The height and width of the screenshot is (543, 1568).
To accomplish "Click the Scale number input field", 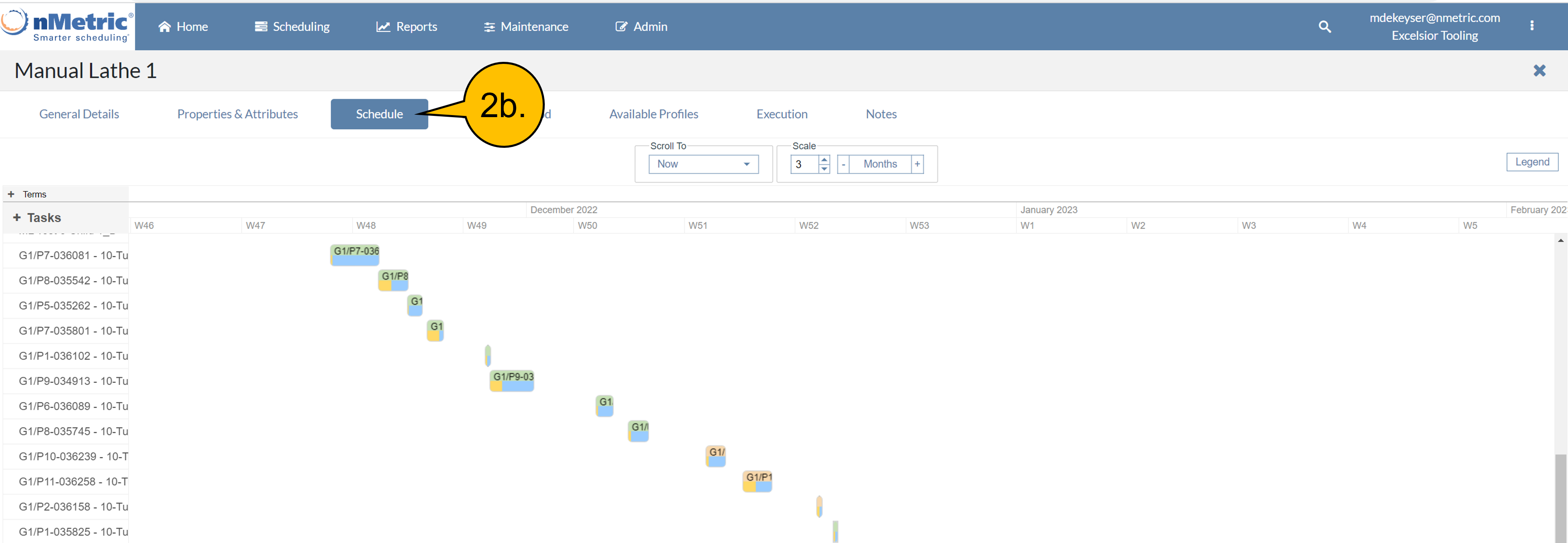I will 804,164.
